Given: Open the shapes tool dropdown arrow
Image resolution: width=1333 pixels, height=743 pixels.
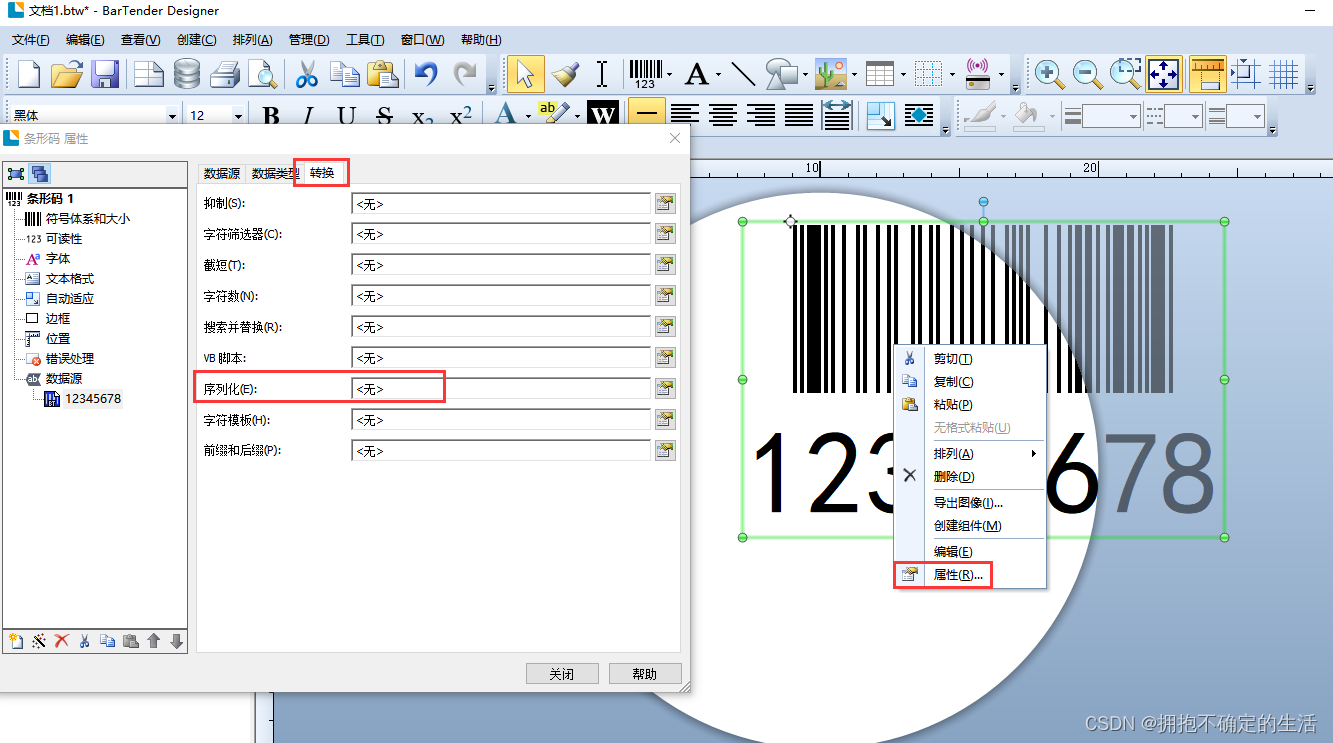Looking at the screenshot, I should point(805,74).
